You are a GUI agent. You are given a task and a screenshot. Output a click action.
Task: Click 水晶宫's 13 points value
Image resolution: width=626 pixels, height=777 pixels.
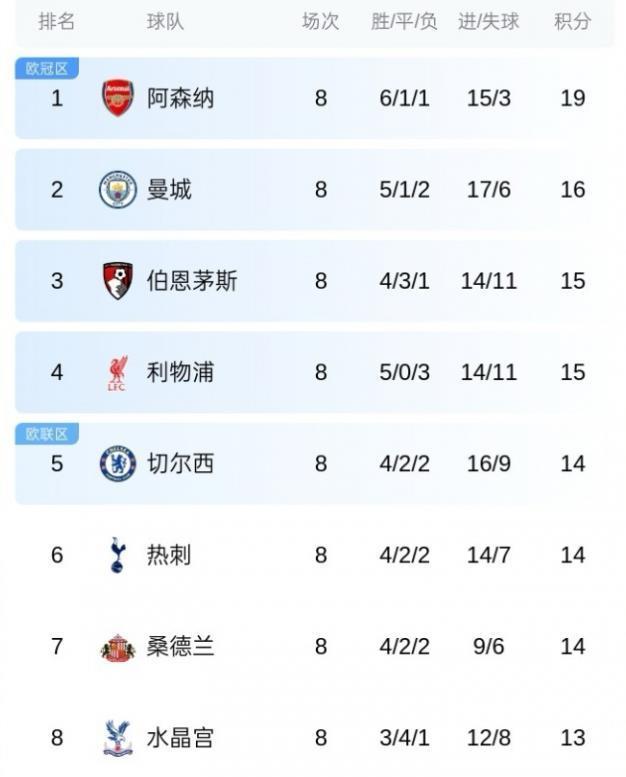click(572, 739)
